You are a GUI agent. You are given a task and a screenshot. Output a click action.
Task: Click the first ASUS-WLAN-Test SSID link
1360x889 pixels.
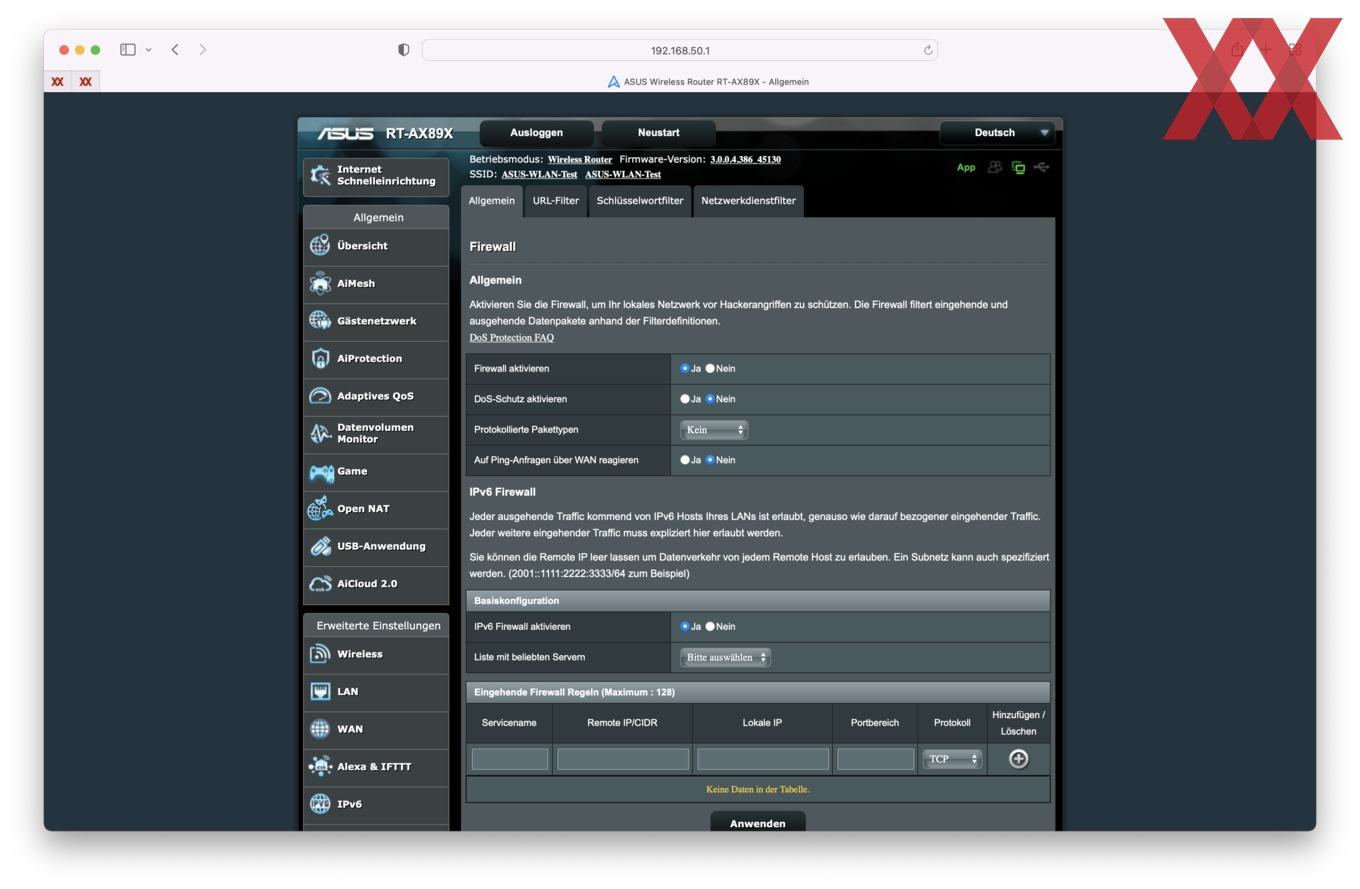[x=539, y=175]
